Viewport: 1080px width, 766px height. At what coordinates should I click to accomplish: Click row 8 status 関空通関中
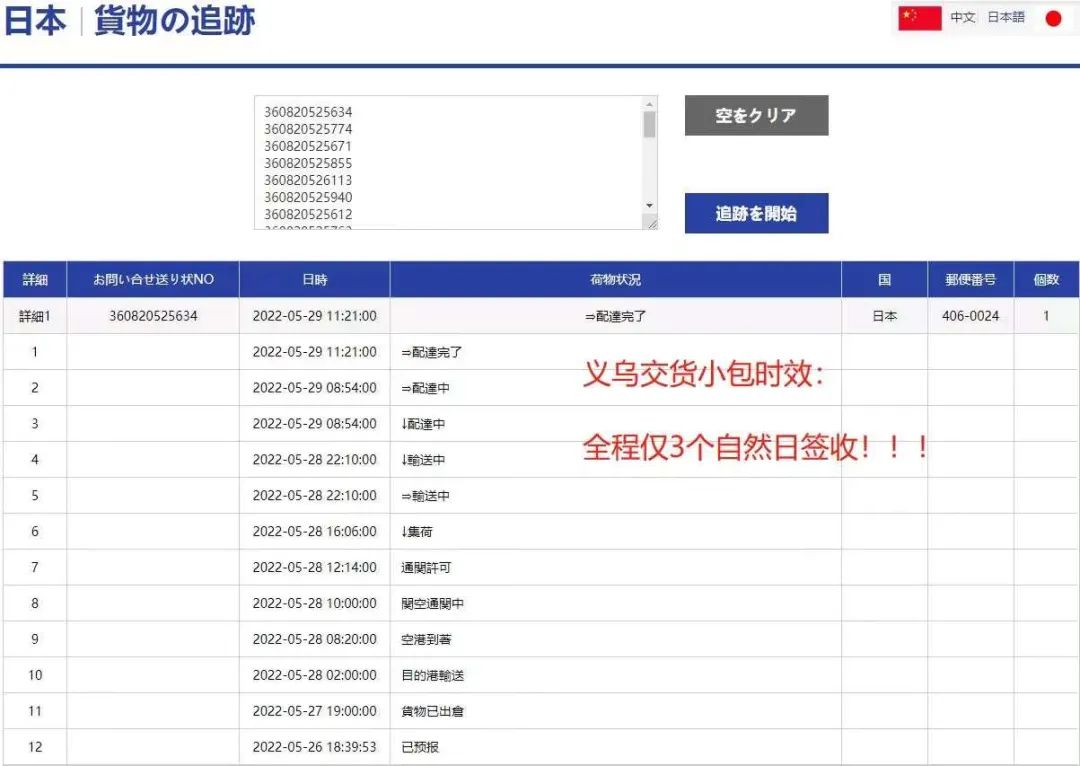[433, 603]
